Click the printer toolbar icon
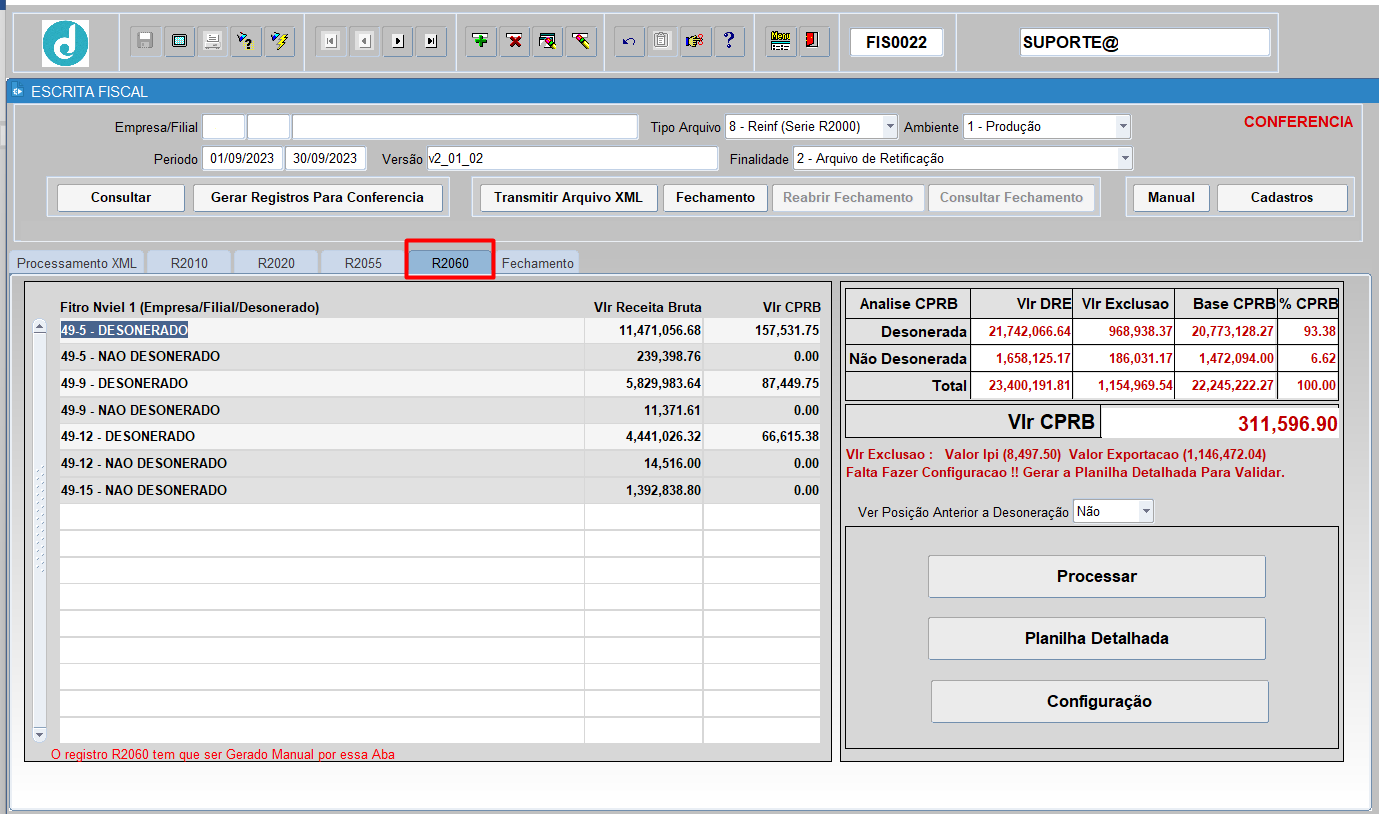 (x=212, y=42)
